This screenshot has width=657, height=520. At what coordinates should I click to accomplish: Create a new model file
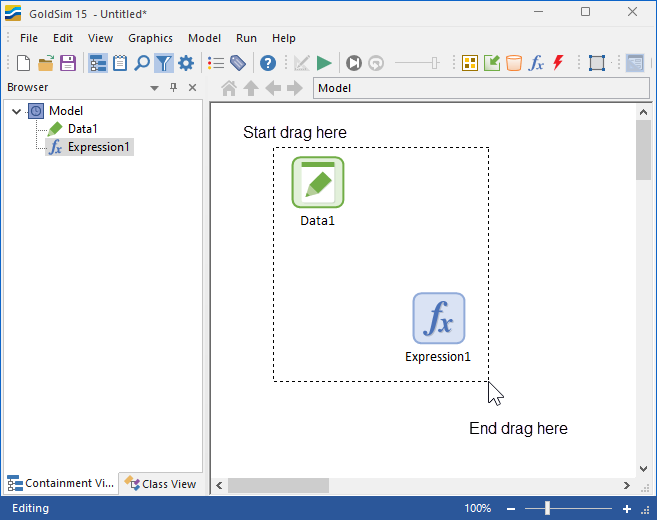coord(23,63)
